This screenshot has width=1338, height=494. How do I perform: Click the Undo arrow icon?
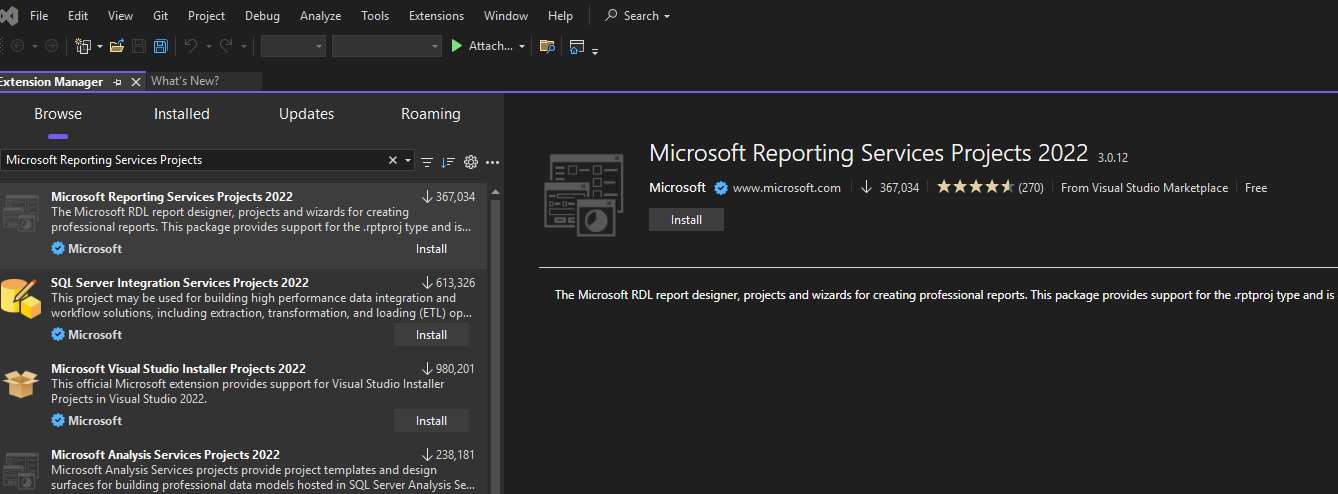point(191,46)
